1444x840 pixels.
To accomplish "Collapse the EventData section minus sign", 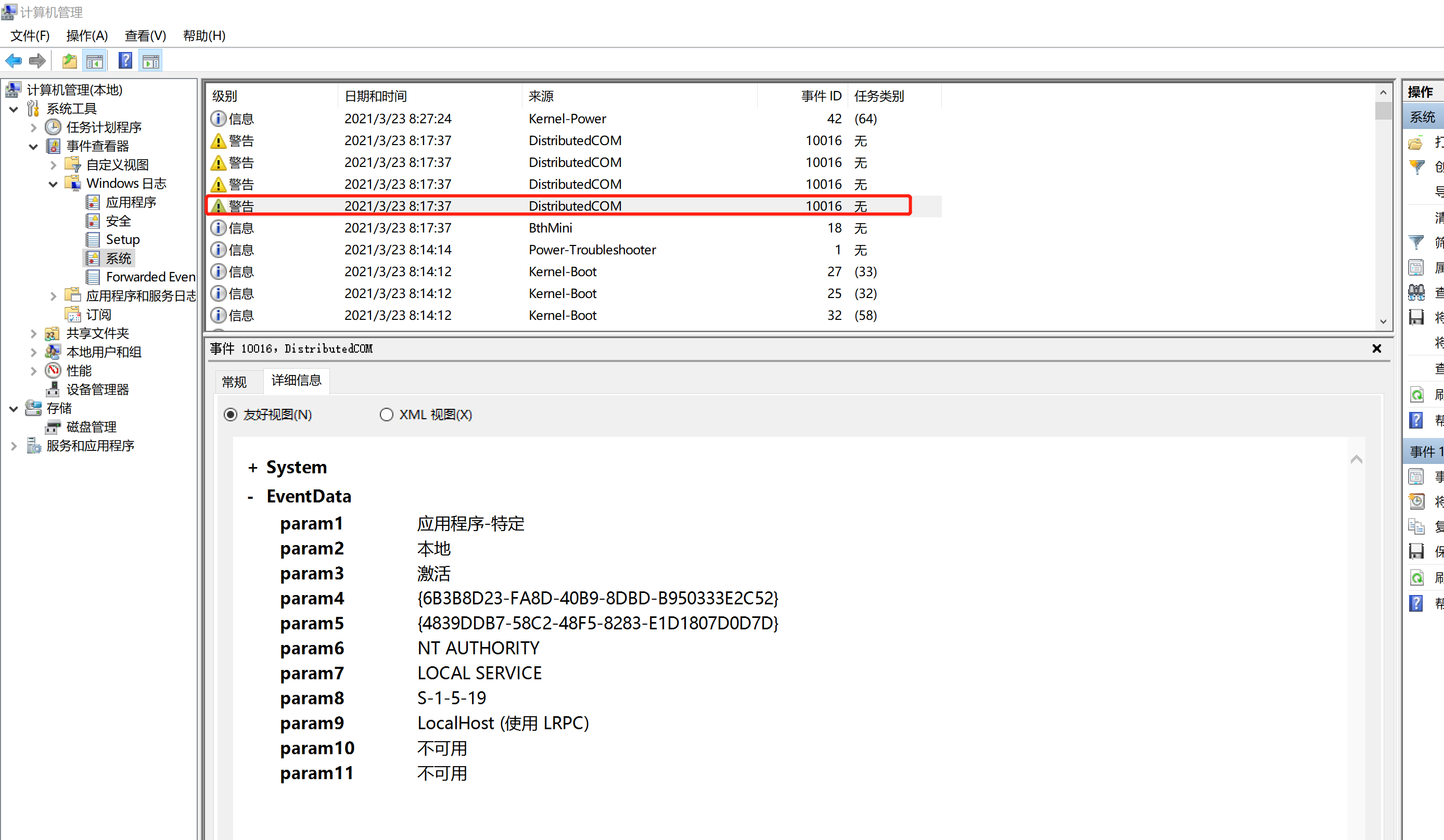I will [x=250, y=497].
